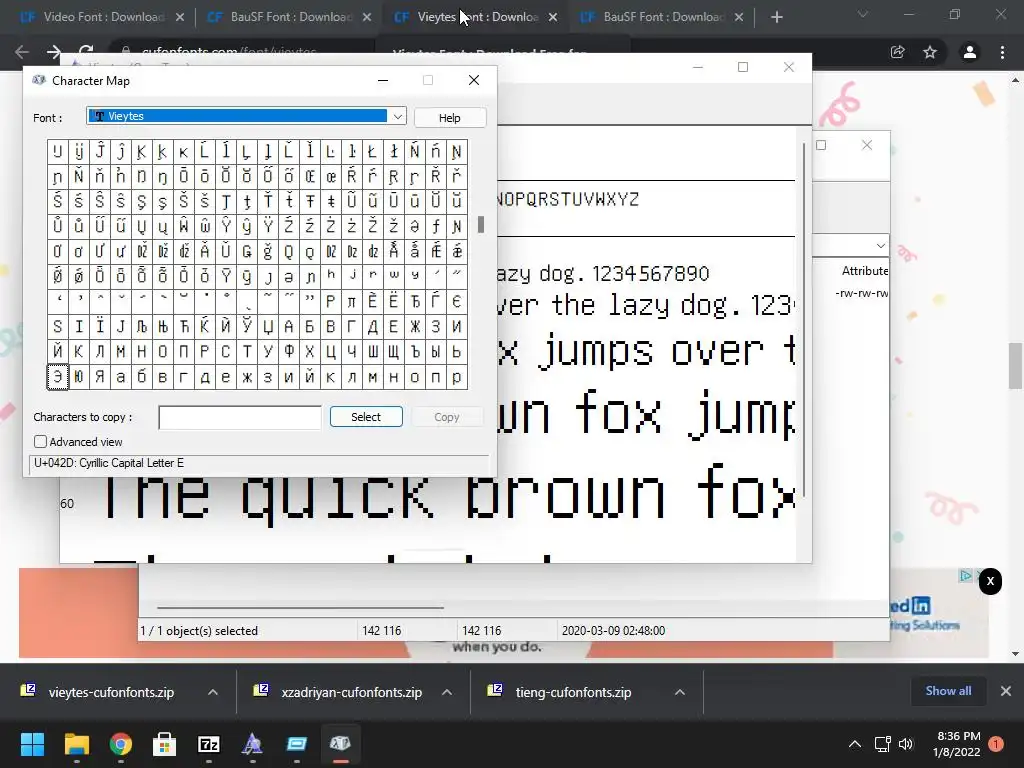
Task: Open notification badge in taskbar
Action: point(996,744)
